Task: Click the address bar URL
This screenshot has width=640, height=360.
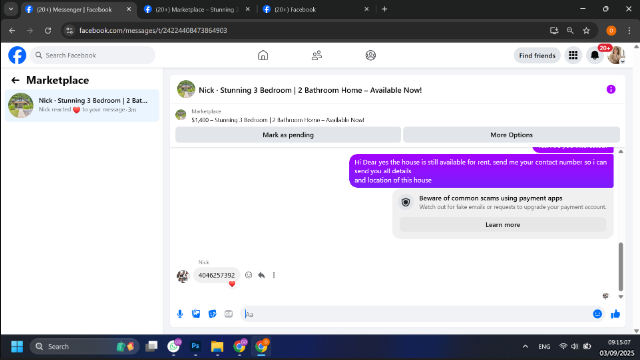Action: click(153, 31)
